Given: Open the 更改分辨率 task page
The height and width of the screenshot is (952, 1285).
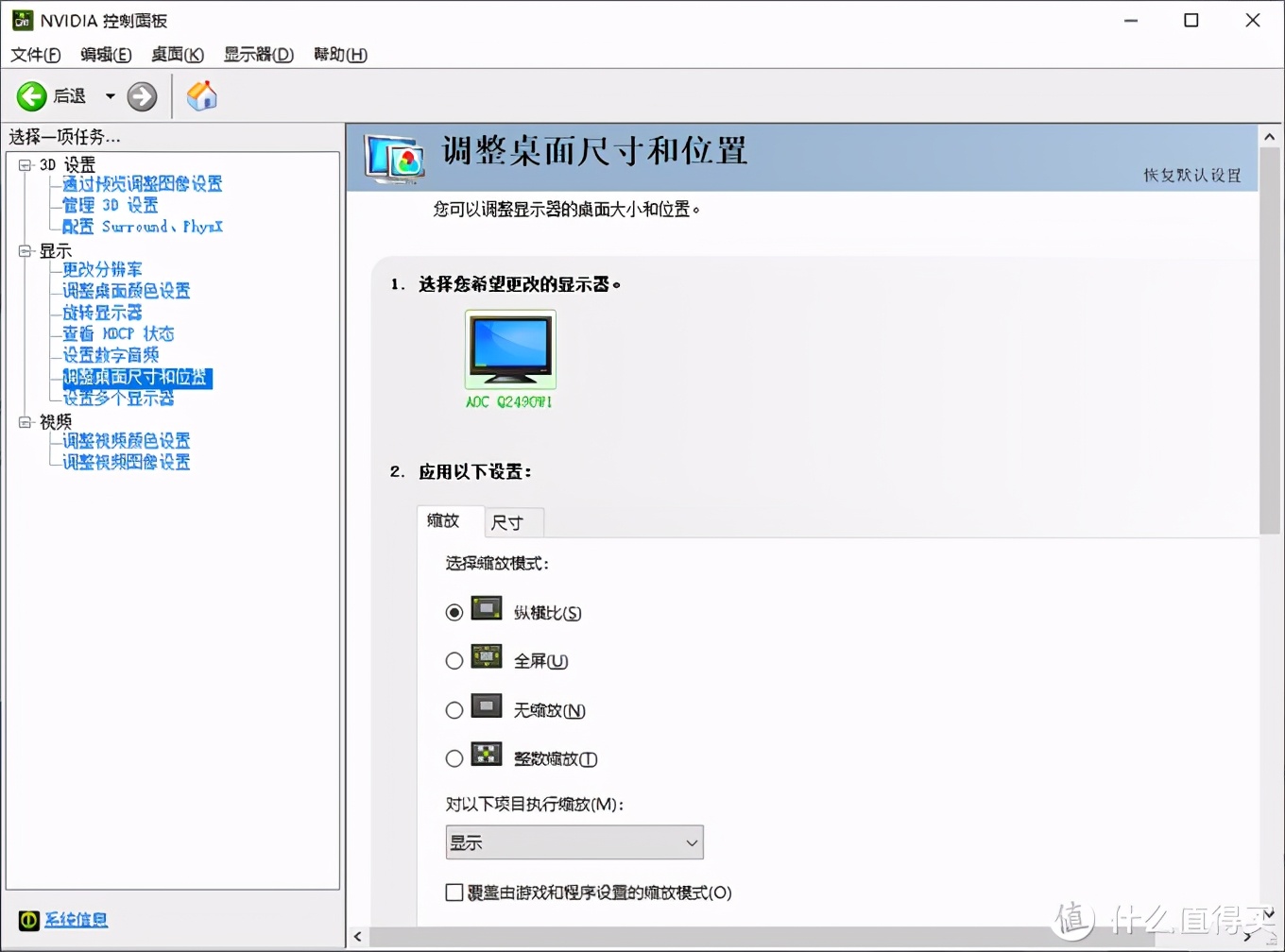Looking at the screenshot, I should [x=102, y=269].
